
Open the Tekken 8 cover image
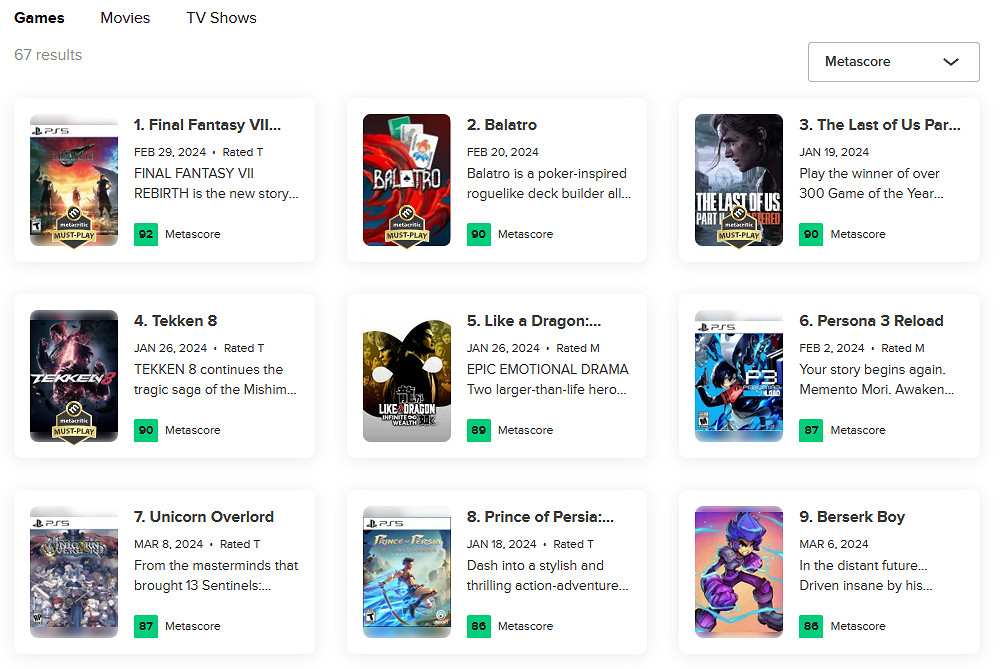pyautogui.click(x=74, y=376)
